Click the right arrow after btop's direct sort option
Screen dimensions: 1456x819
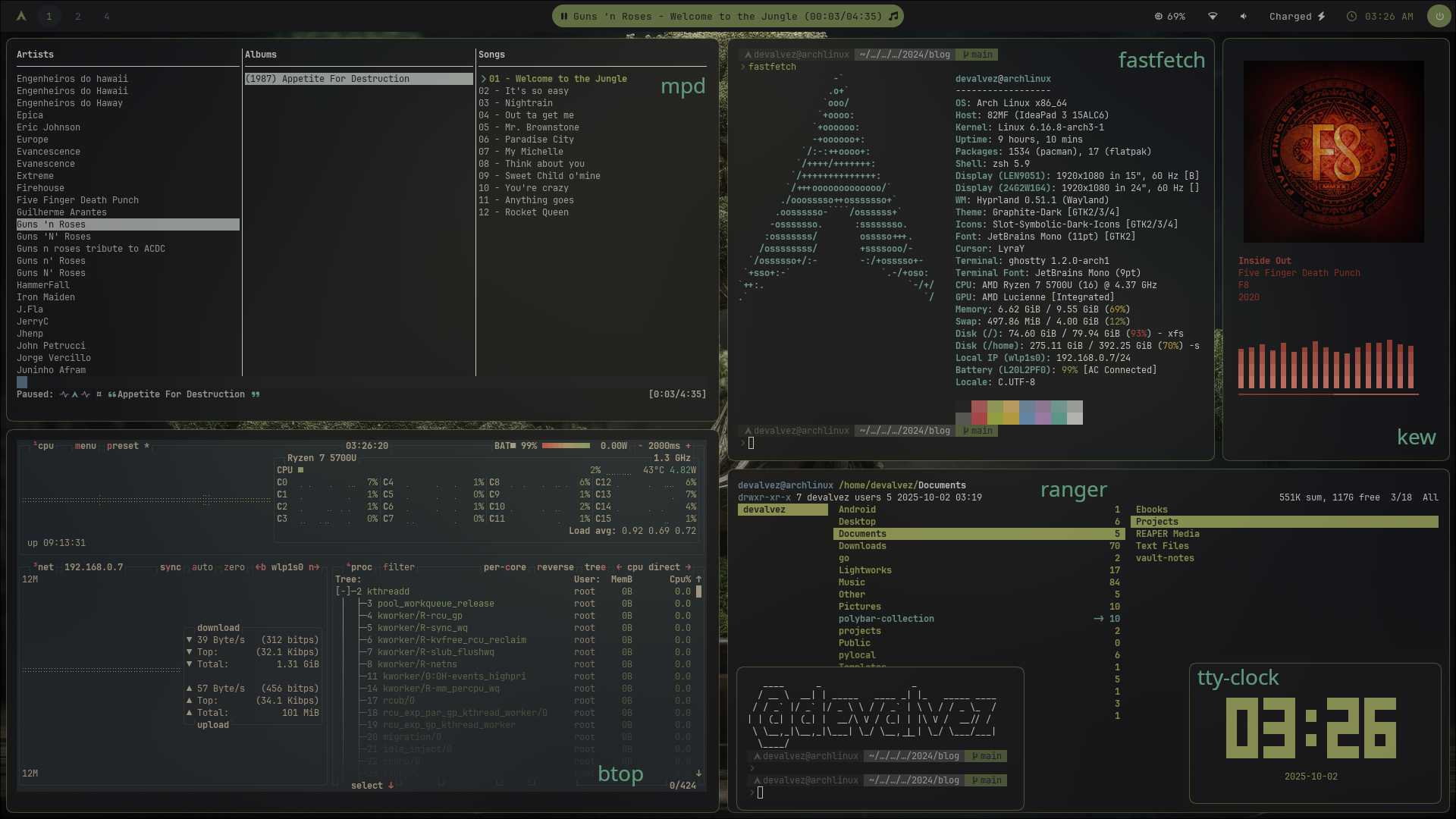[689, 567]
